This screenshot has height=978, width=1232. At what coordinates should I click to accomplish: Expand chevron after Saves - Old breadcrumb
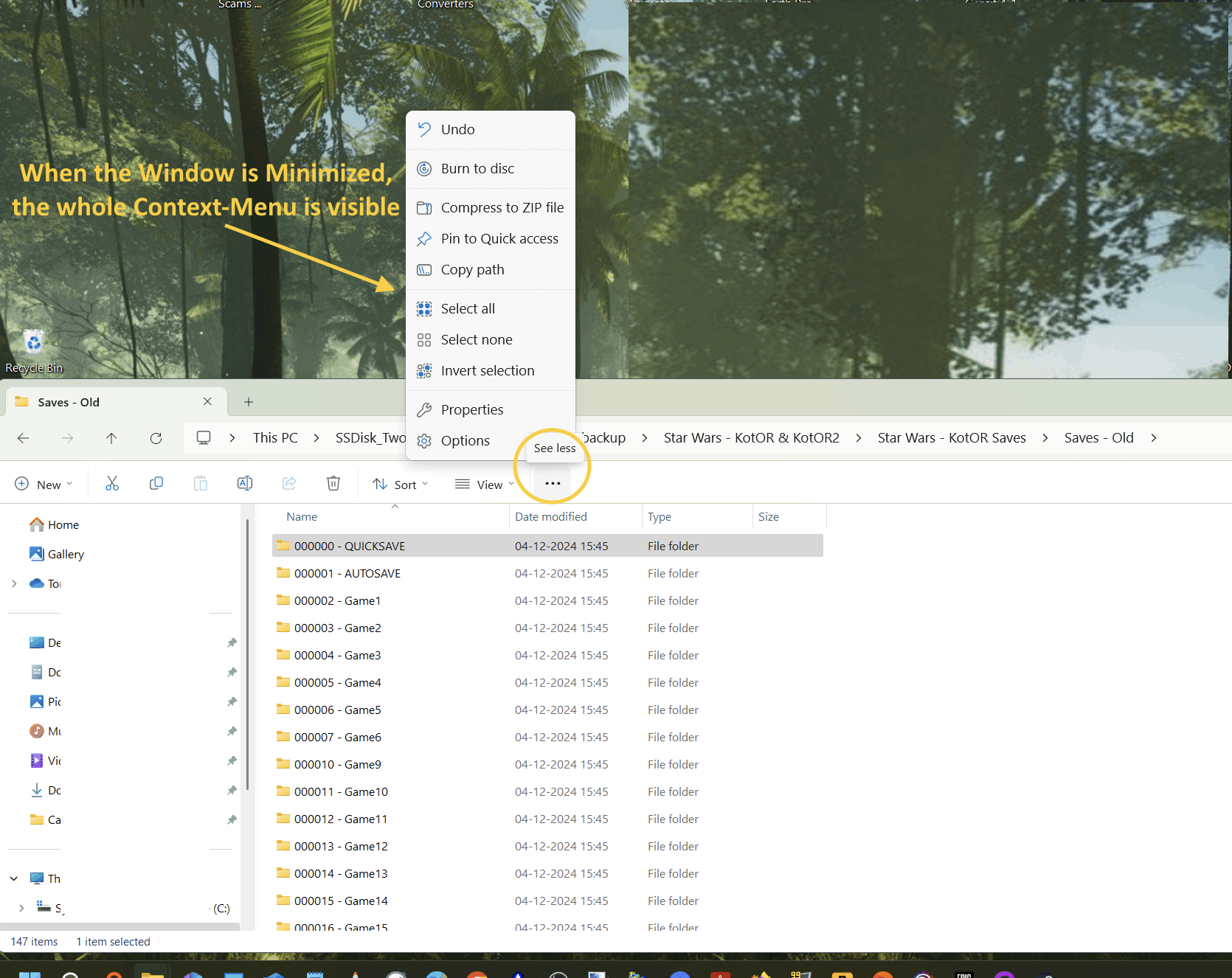(1154, 438)
